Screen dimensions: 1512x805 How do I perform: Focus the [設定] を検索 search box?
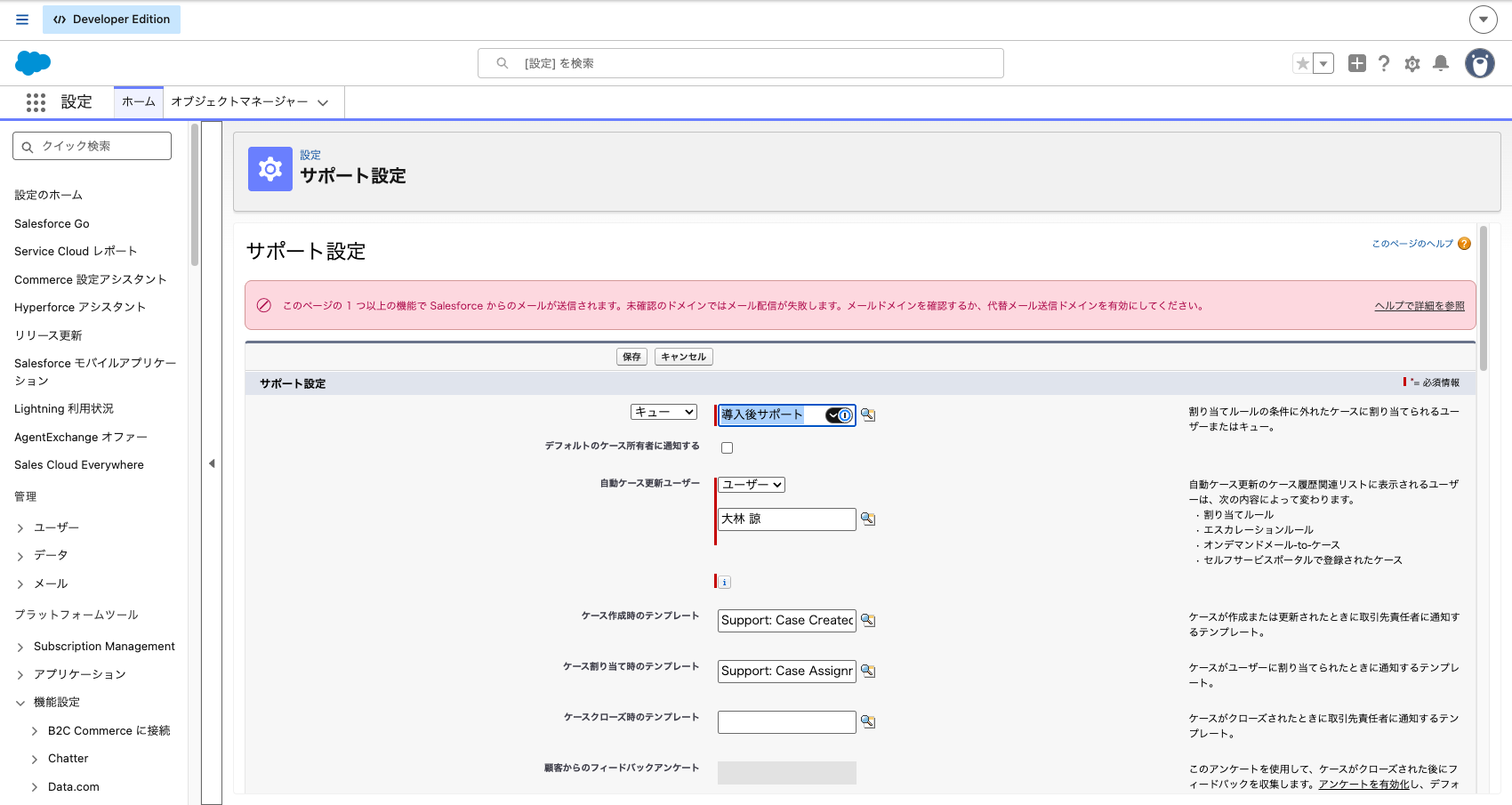click(x=741, y=63)
